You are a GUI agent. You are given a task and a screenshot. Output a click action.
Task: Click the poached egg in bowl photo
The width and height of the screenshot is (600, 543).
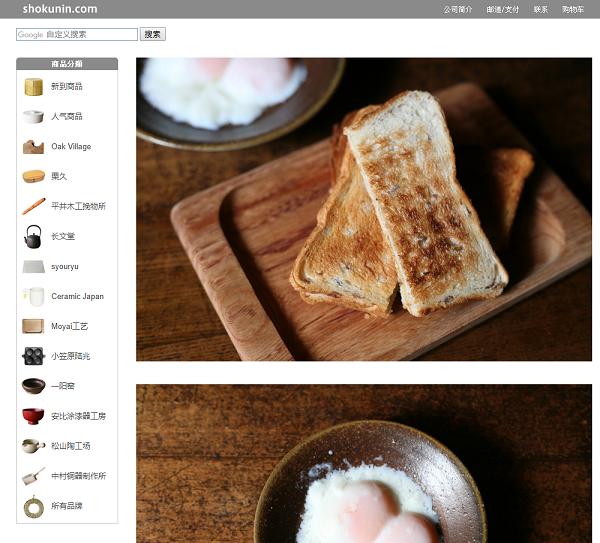(x=364, y=463)
